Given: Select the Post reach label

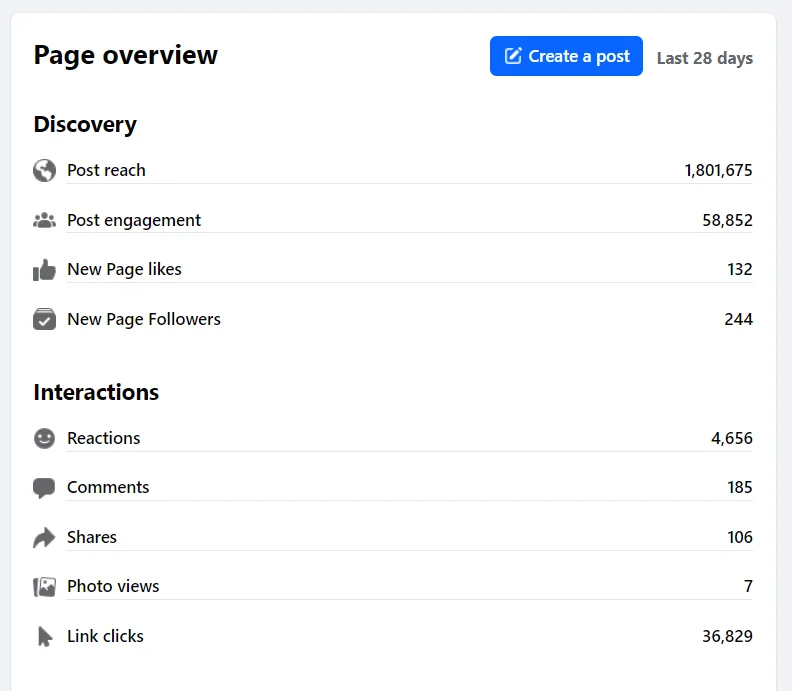Looking at the screenshot, I should click(106, 170).
